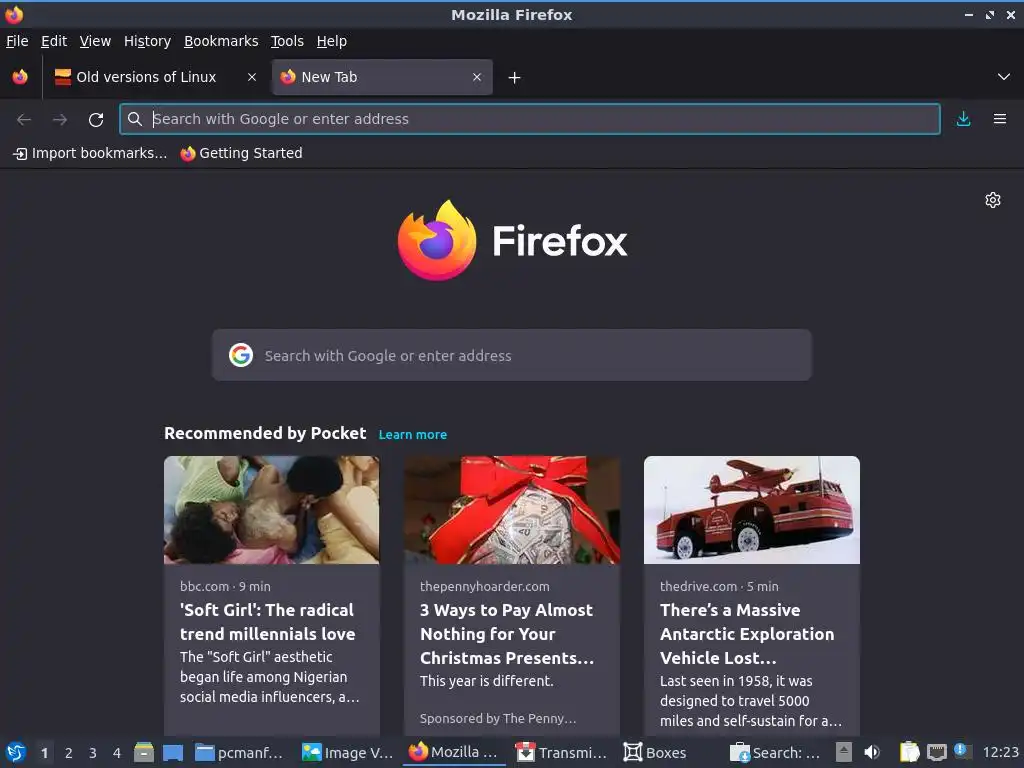Open Massive Antarctic Exploration Vehicle headline
1024x768 pixels.
pyautogui.click(x=747, y=634)
